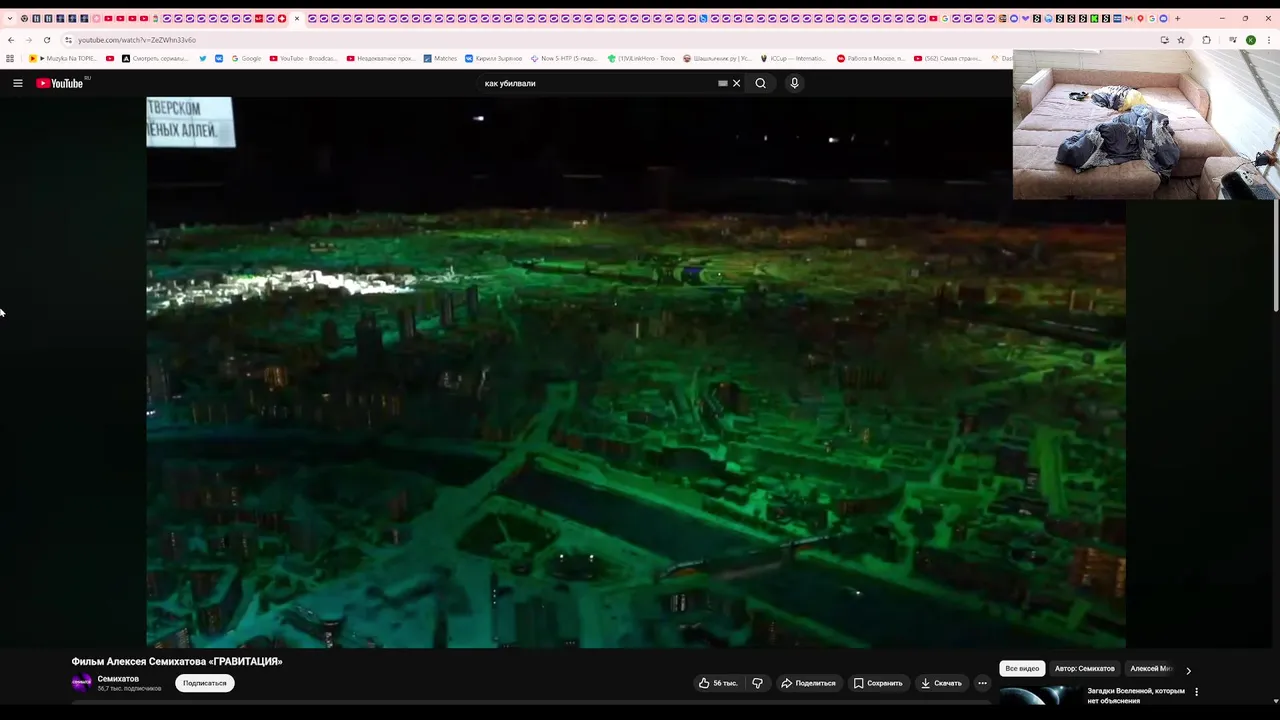Image resolution: width=1280 pixels, height=720 pixels.
Task: Open the VK icon bookmark next to Twitter
Action: 219,58
